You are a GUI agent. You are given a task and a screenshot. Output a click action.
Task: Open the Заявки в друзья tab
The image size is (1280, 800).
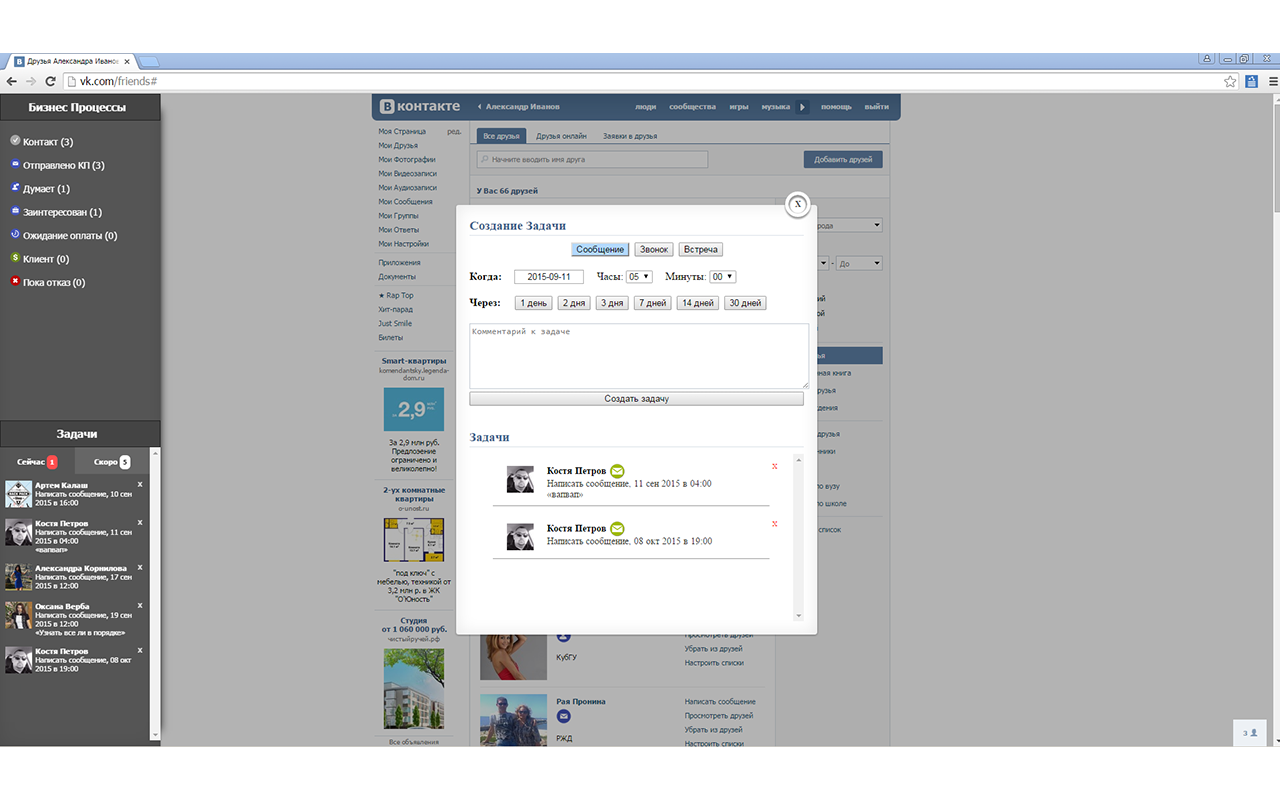(629, 136)
